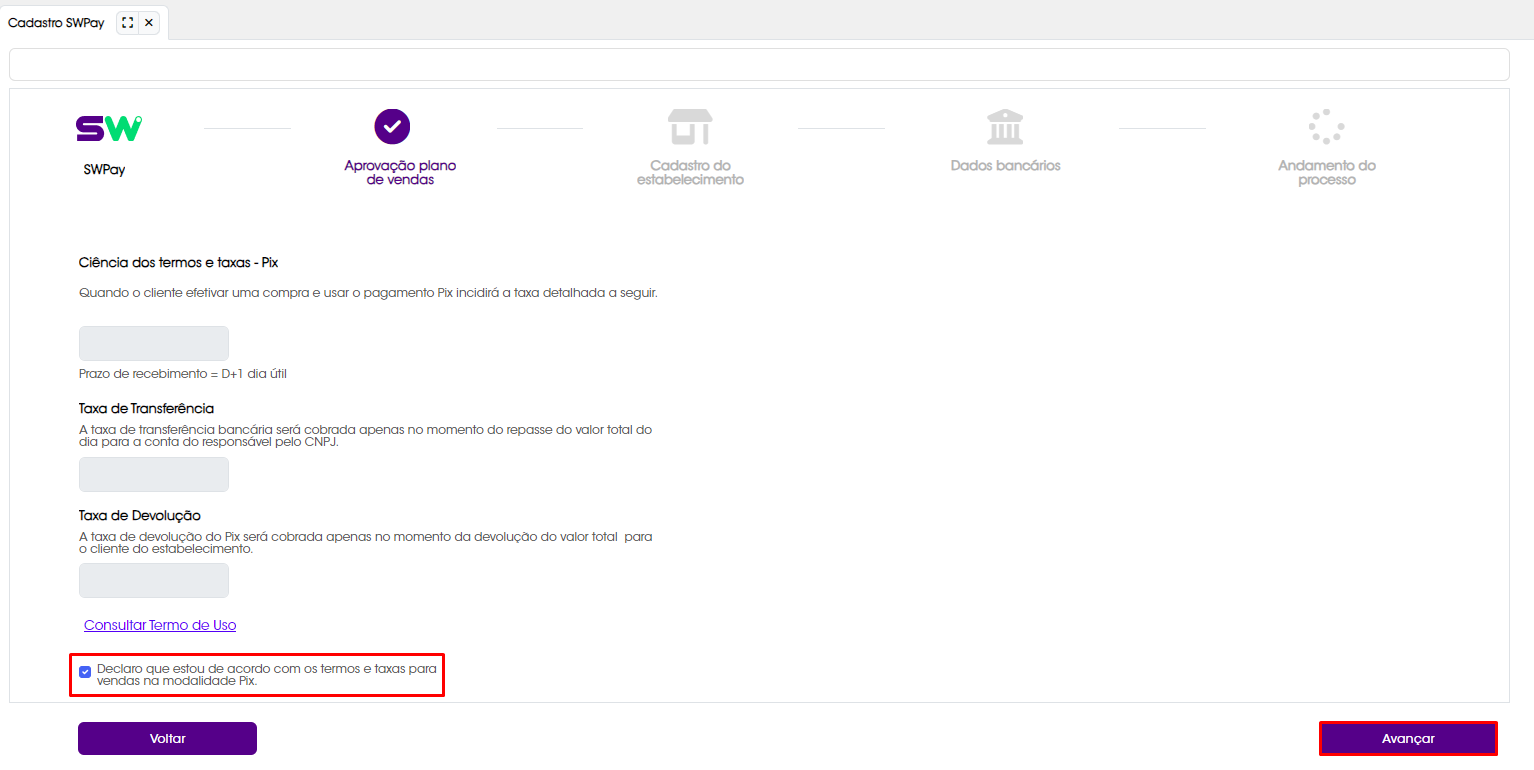
Task: Switch to the Cadastro SWPay tab
Action: [56, 22]
